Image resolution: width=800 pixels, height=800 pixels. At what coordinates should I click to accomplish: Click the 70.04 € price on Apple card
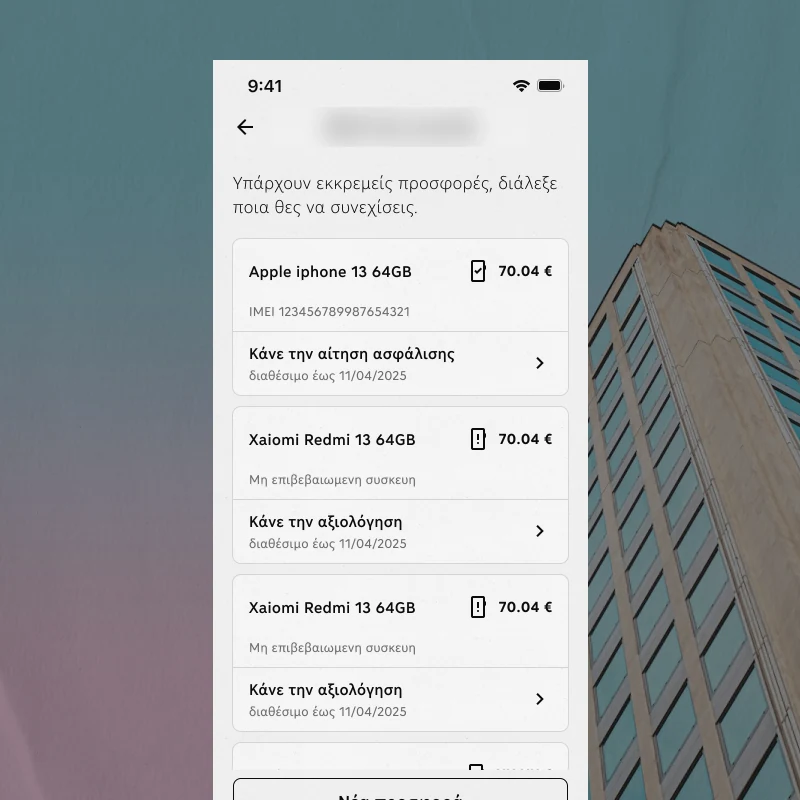(525, 271)
